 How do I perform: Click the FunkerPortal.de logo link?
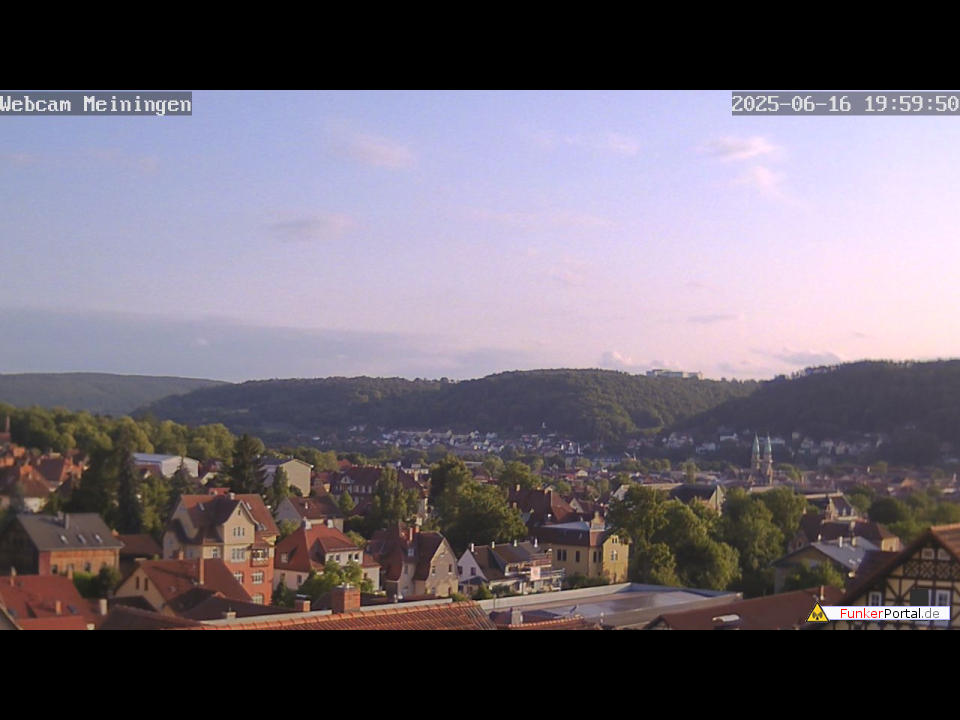(x=878, y=613)
